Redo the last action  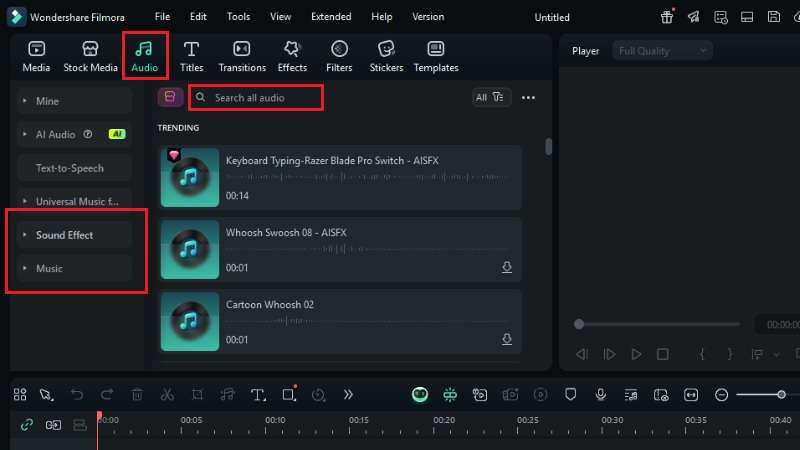tap(107, 394)
